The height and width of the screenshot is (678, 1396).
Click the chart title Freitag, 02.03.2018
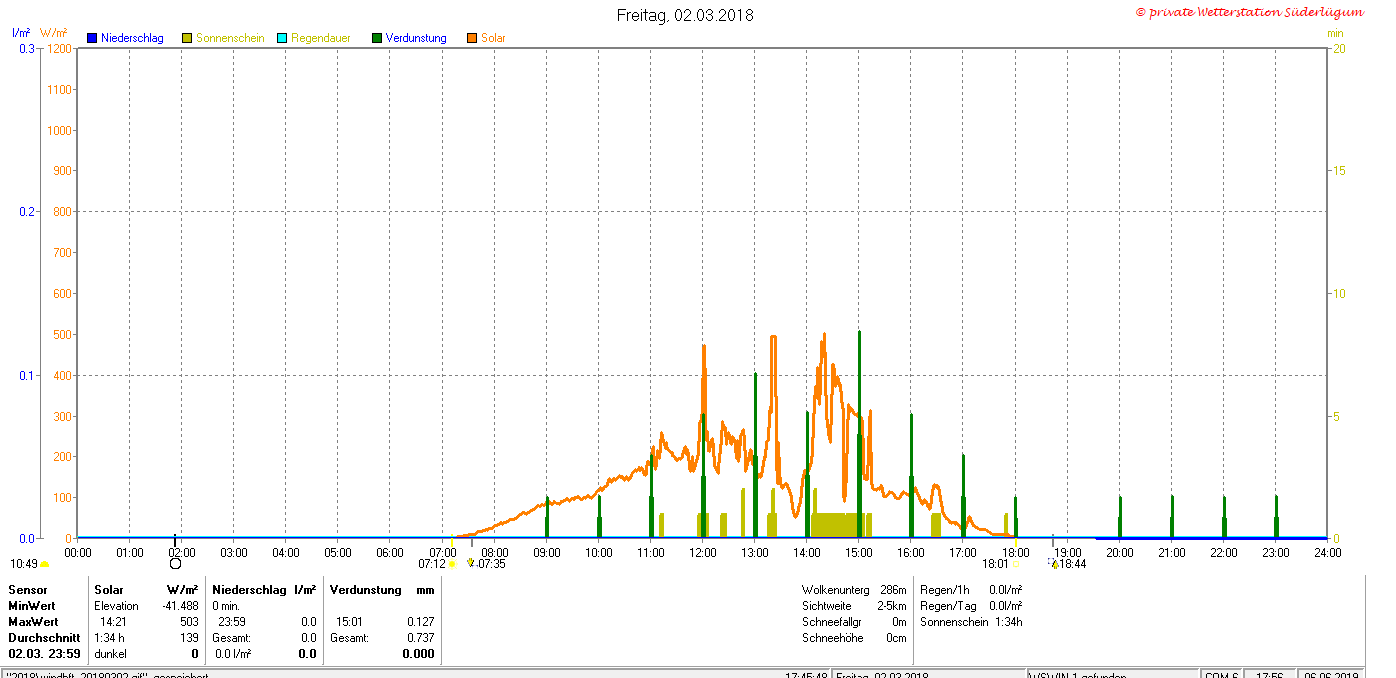click(685, 15)
